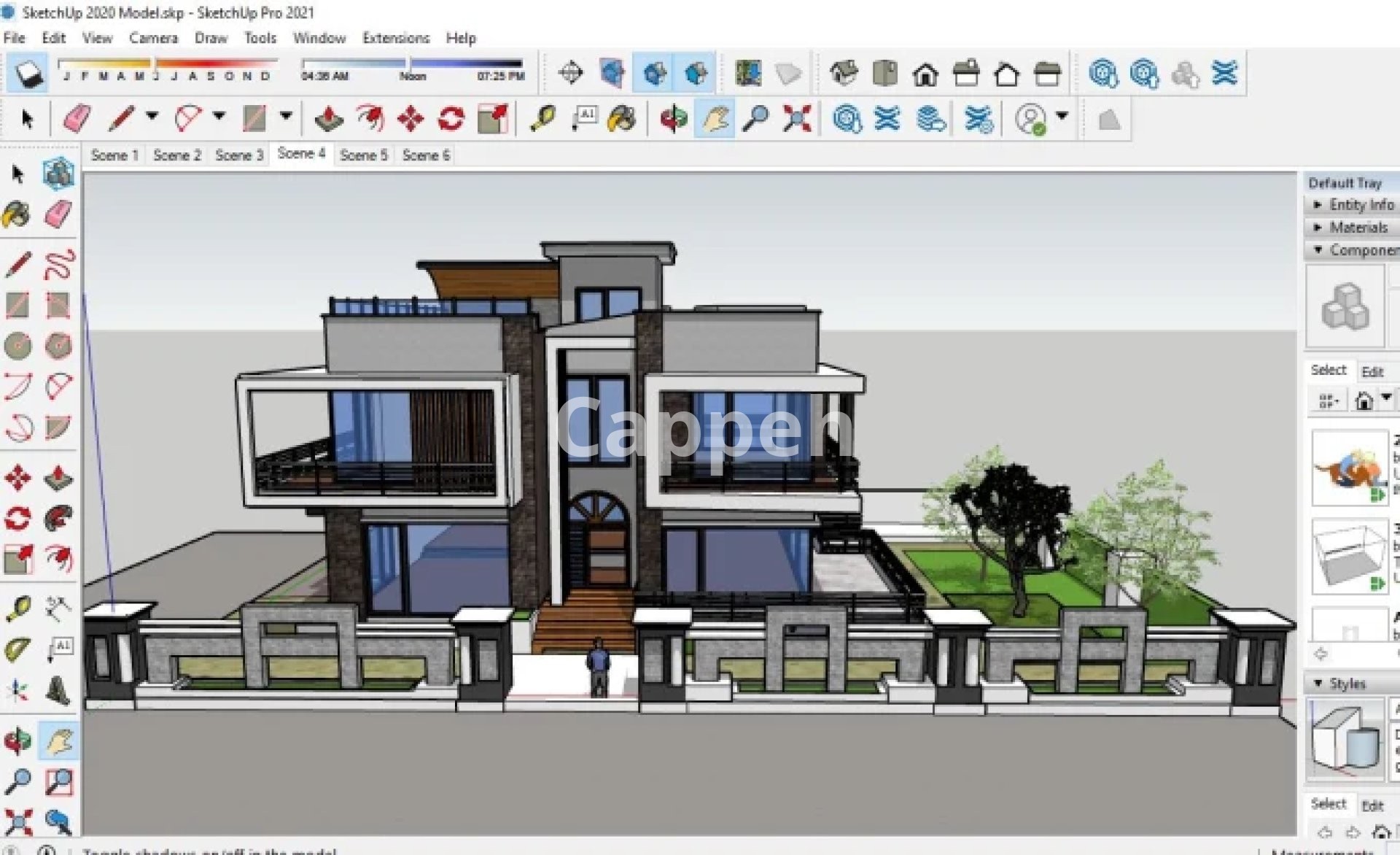Toggle the Pan hand tool
The height and width of the screenshot is (855, 1400).
coord(714,118)
